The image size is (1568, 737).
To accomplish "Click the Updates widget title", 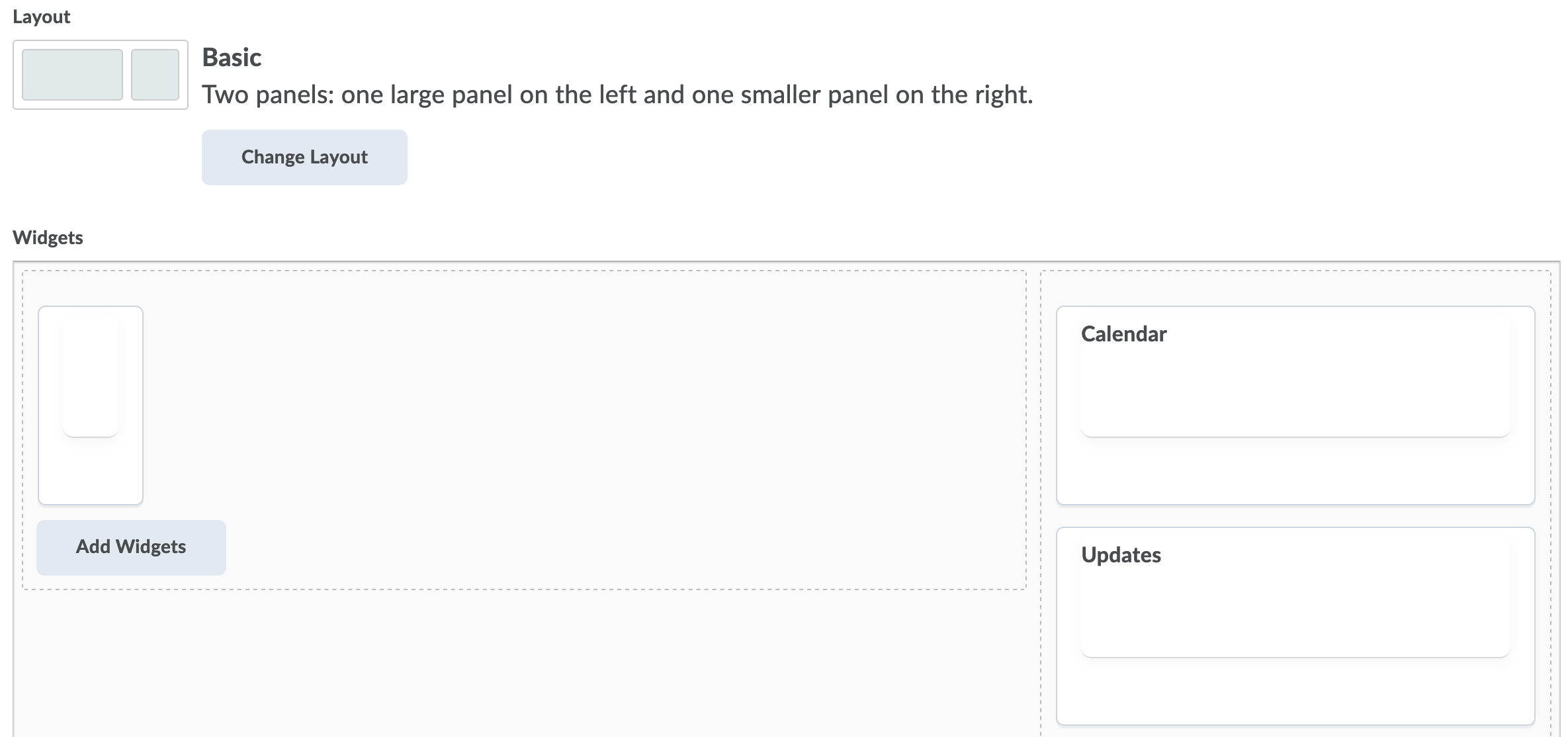I will click(1121, 555).
